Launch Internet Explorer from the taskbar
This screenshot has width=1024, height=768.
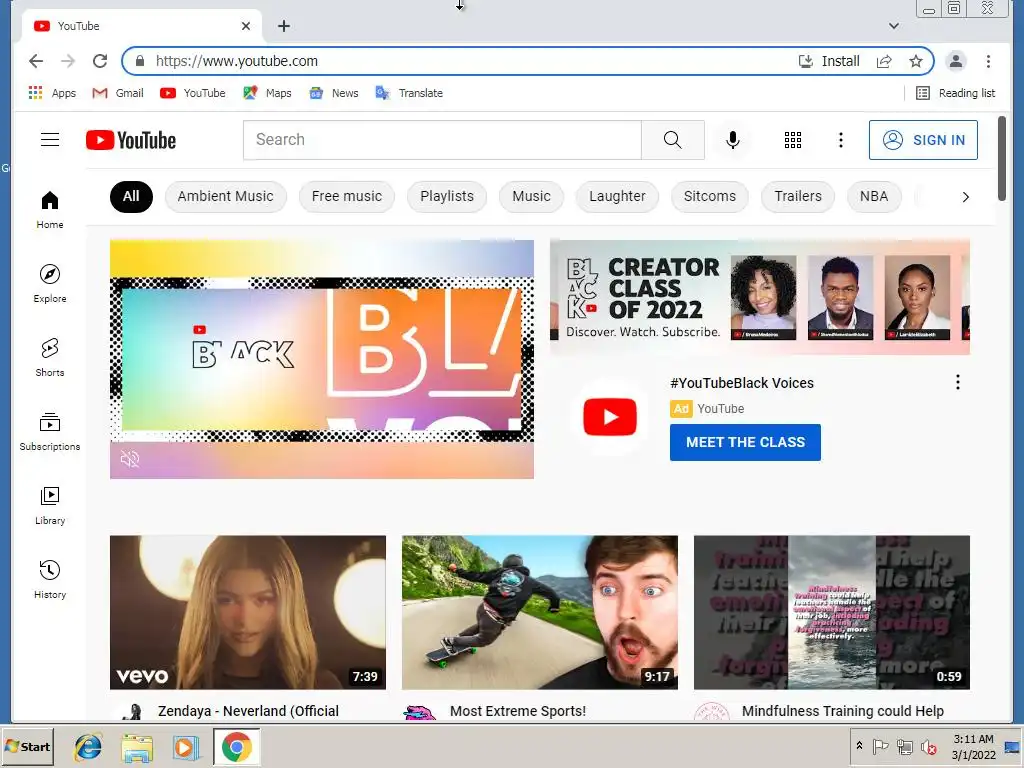tap(88, 747)
